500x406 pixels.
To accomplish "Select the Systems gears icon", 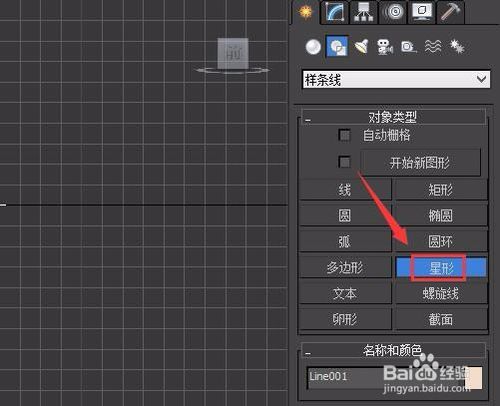I will [x=457, y=47].
